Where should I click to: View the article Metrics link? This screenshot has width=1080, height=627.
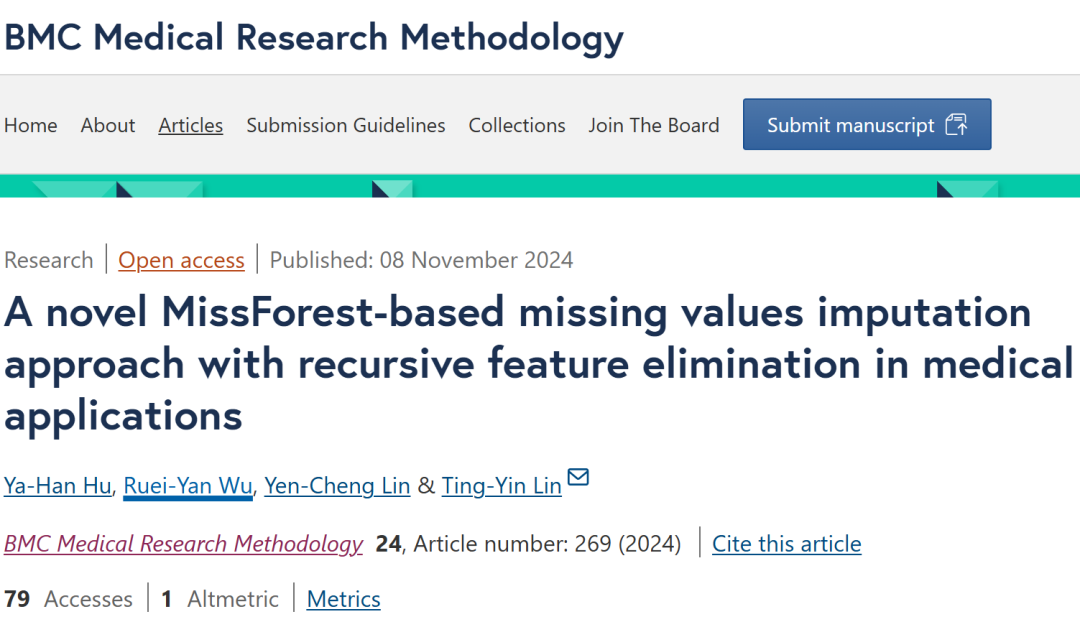pos(343,599)
